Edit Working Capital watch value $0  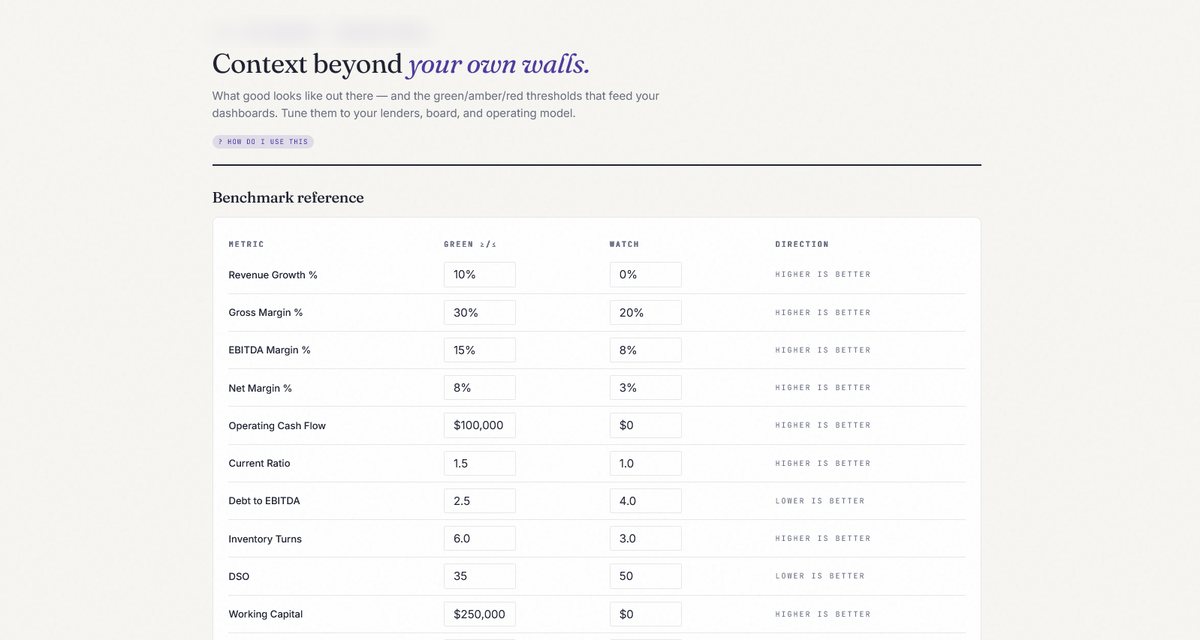point(646,615)
